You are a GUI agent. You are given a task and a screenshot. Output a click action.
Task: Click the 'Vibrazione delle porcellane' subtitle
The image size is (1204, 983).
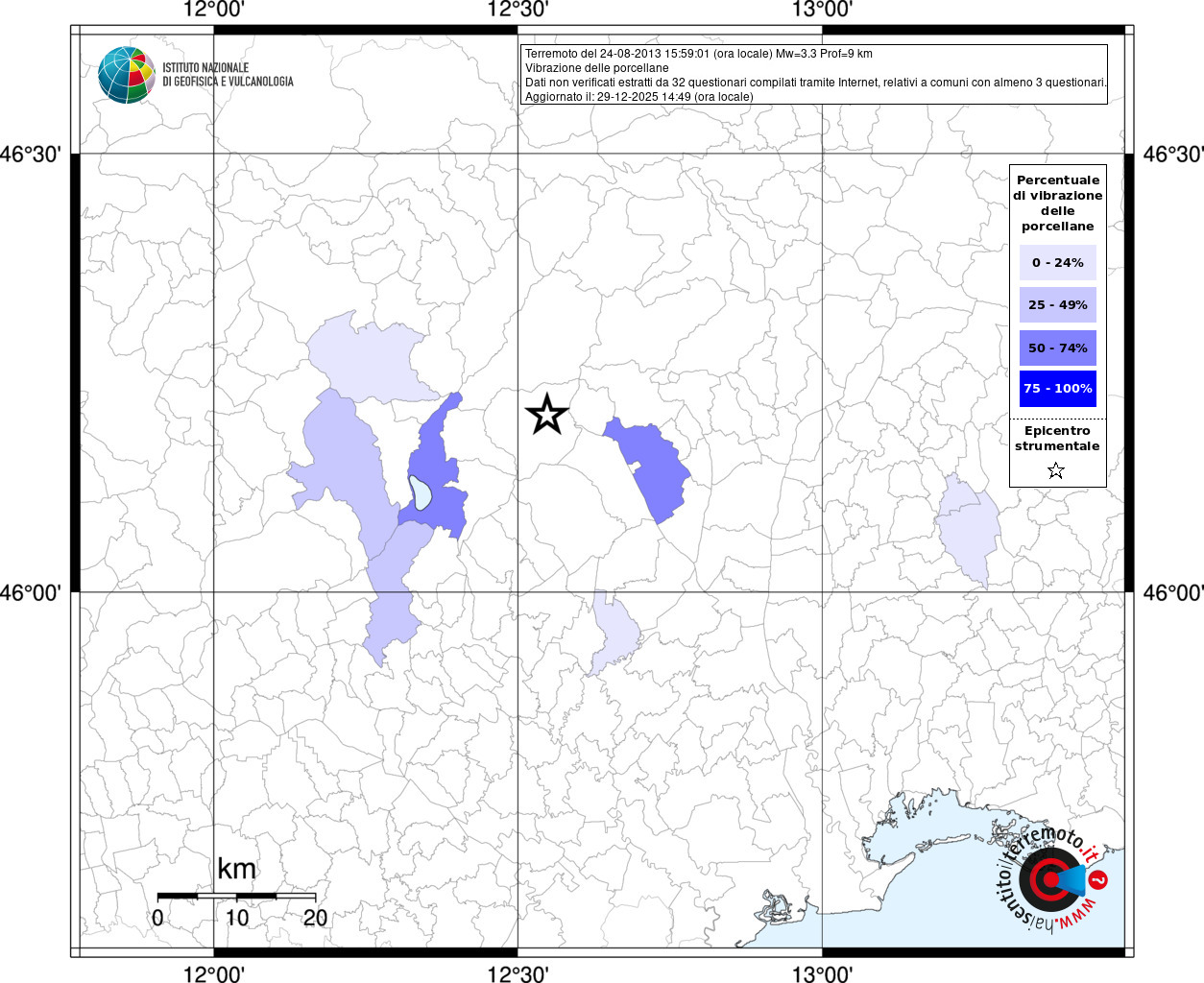pyautogui.click(x=596, y=68)
